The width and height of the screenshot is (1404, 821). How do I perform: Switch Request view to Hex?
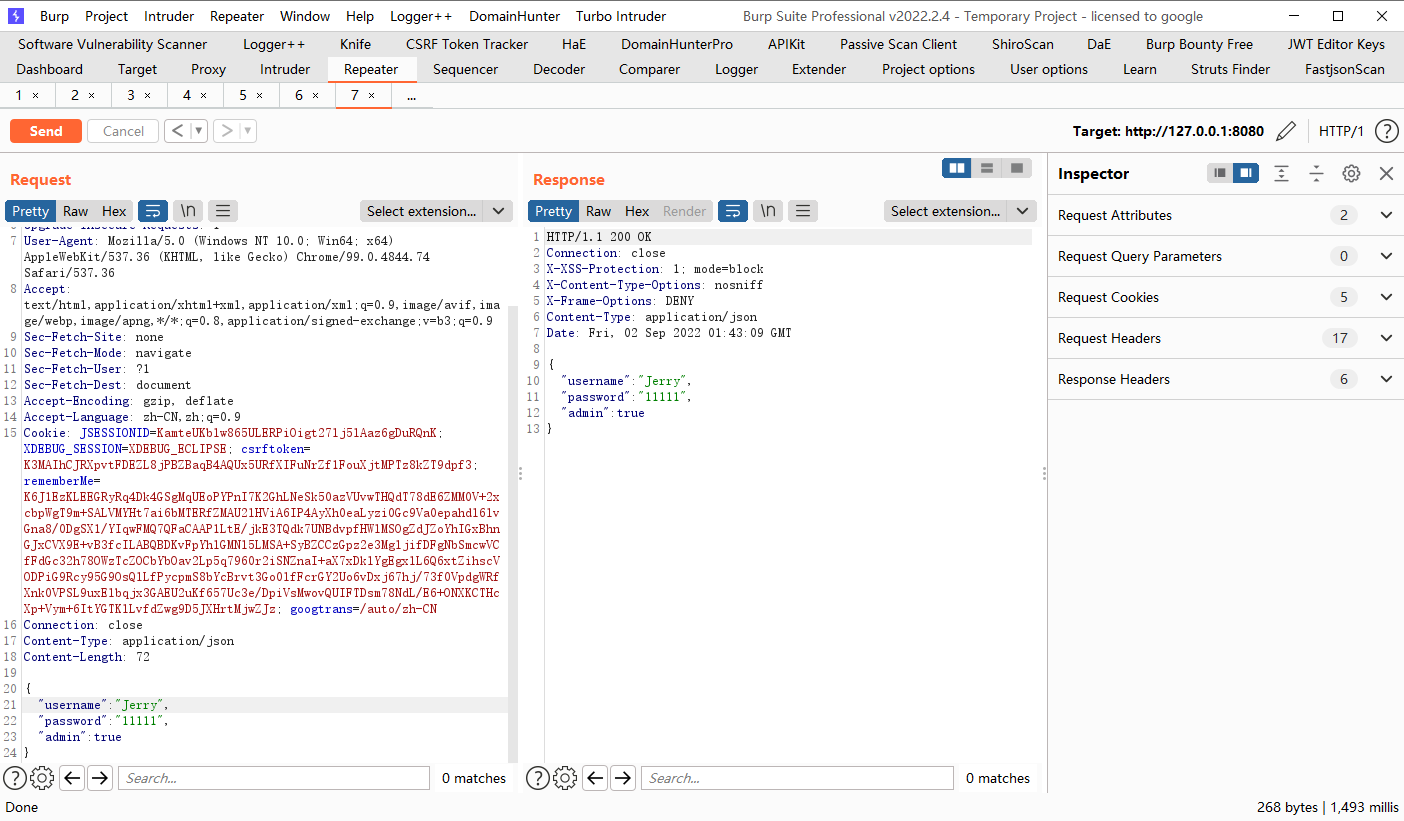coord(114,211)
